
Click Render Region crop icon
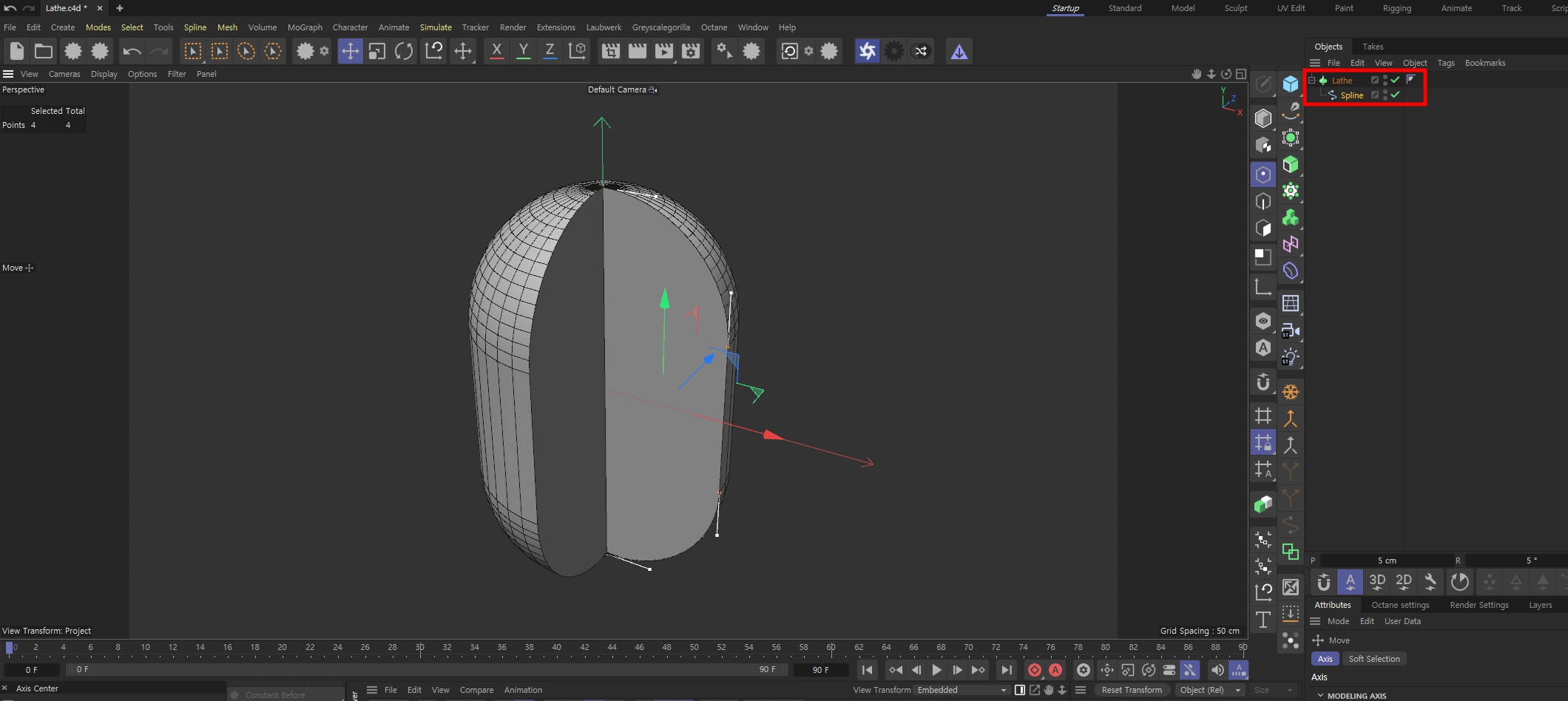(611, 51)
